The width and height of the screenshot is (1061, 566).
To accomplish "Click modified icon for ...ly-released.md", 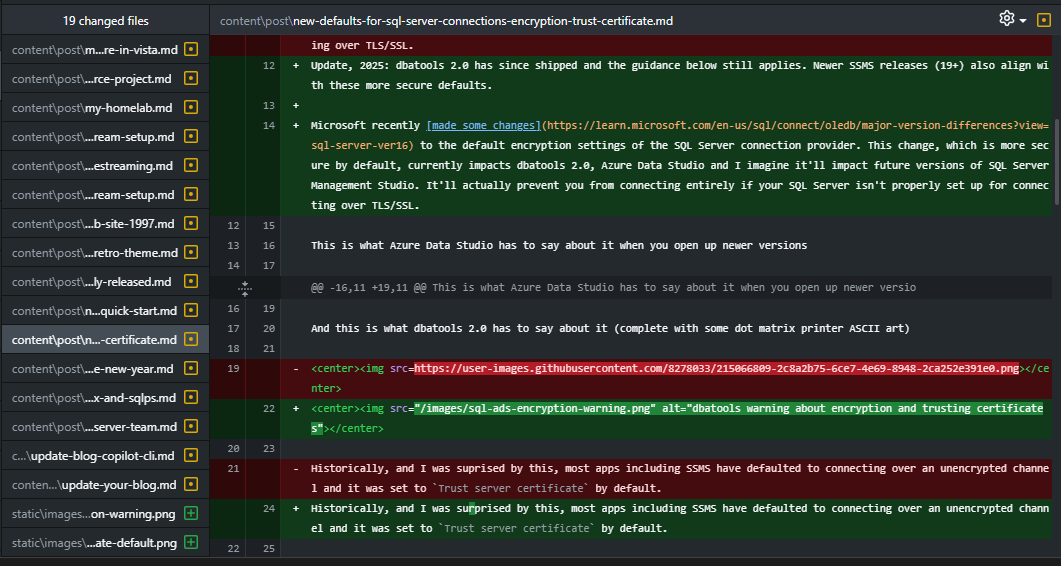I will [191, 282].
